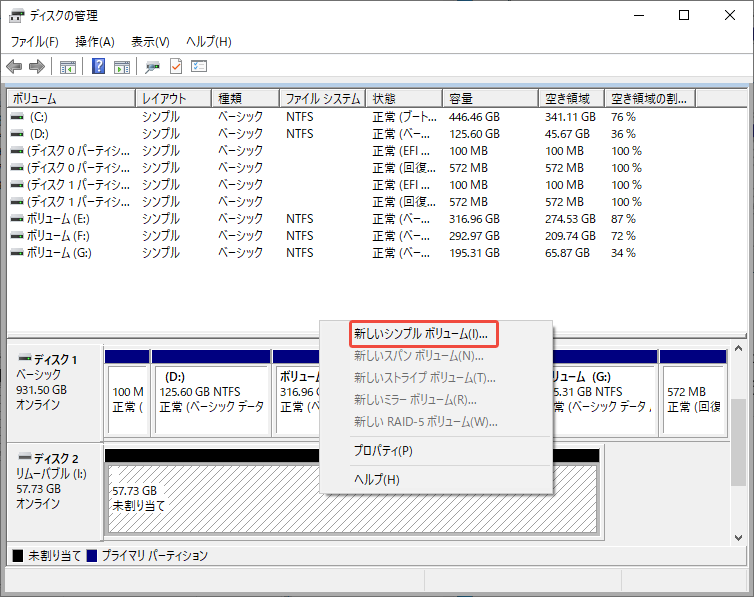Click the drive icon of ボリューム (G:)

click(17, 252)
